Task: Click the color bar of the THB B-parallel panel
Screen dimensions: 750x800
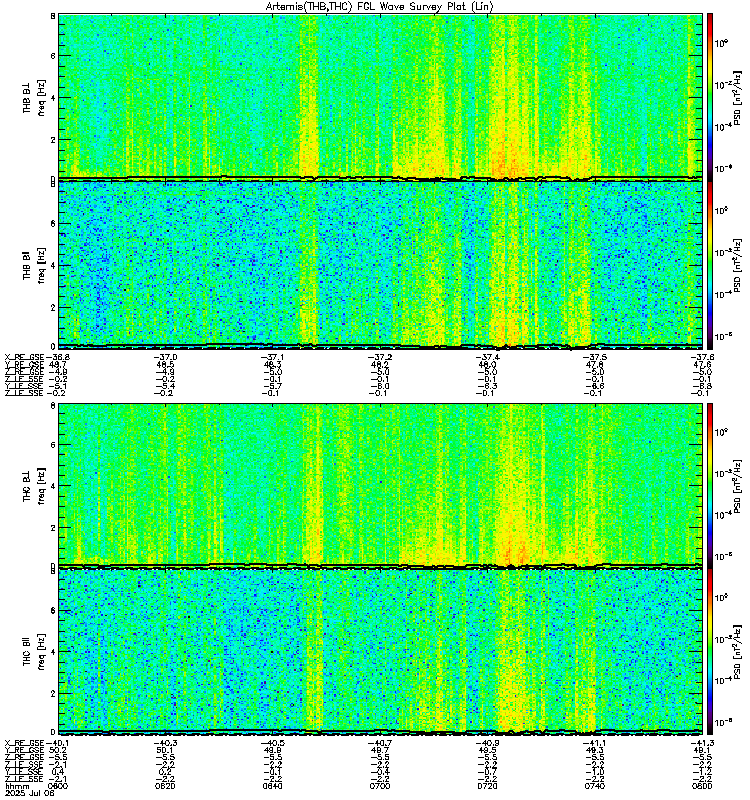Action: click(x=709, y=265)
